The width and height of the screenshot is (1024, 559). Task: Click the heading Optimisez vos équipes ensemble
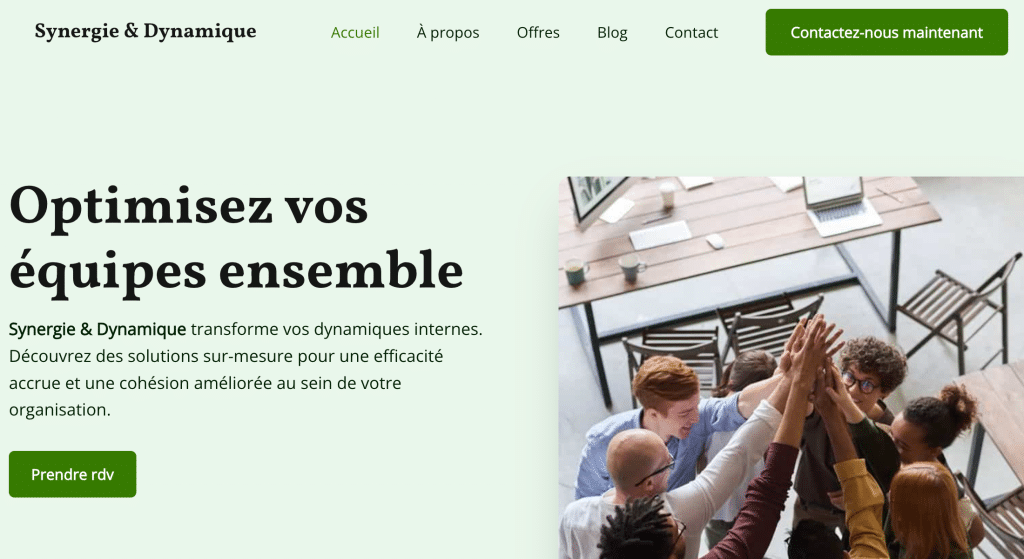[x=236, y=238]
